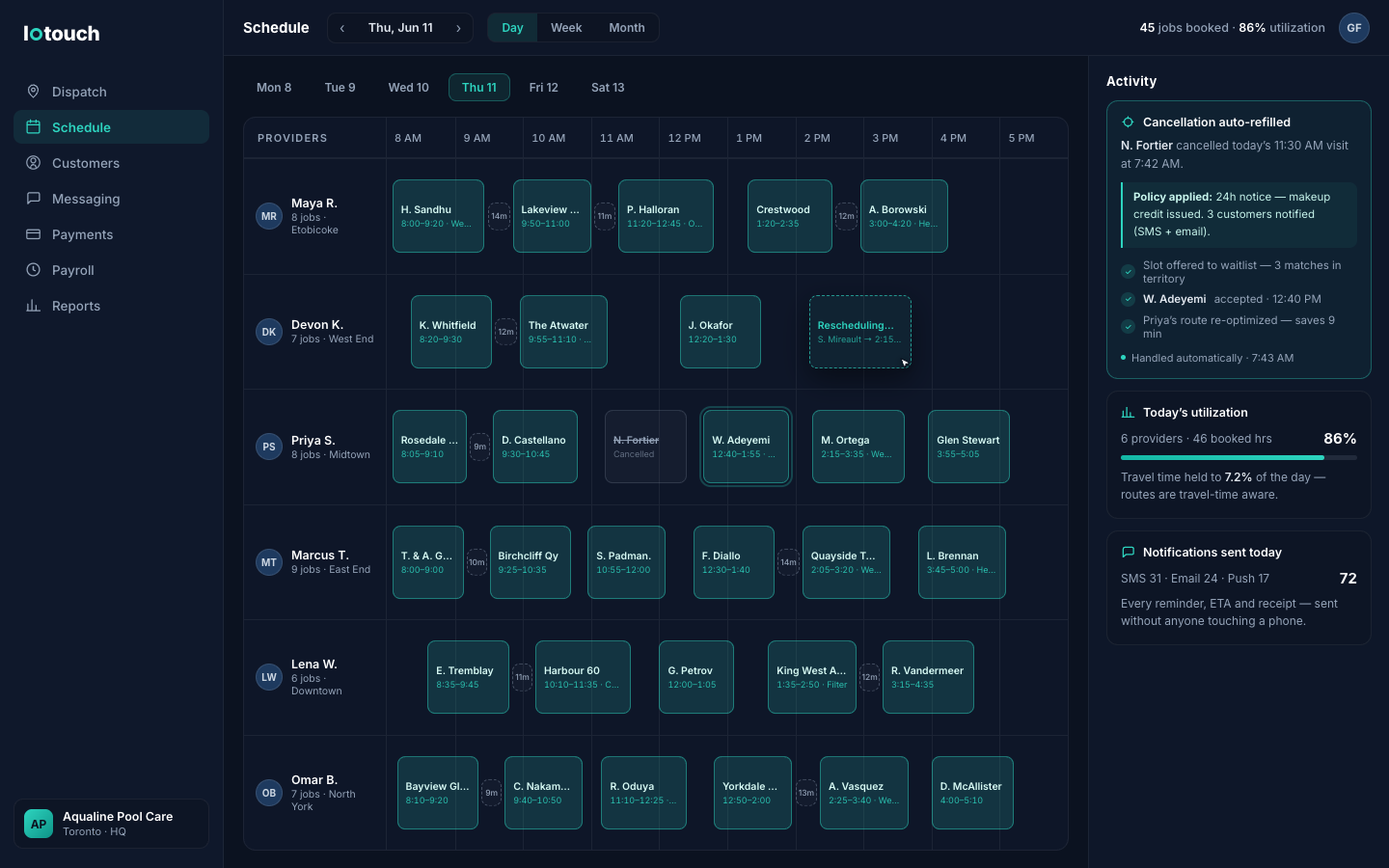Open the Reports bar-chart icon
The image size is (1389, 868).
pyautogui.click(x=33, y=306)
